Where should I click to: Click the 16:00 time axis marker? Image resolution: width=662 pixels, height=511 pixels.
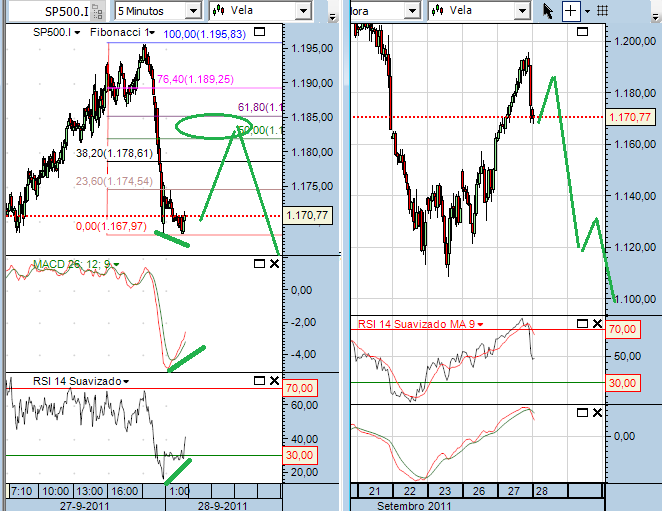coord(125,491)
